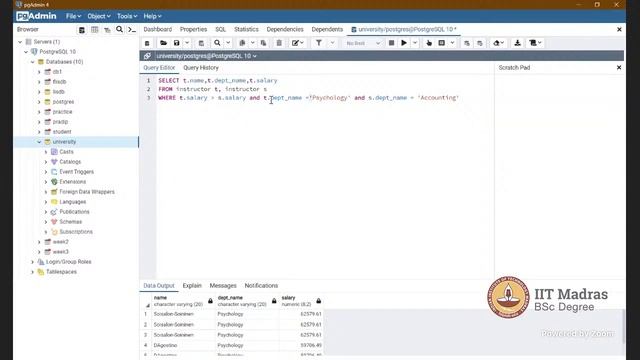Click the Paste rows icon
This screenshot has height=360, width=640.
click(x=263, y=43)
